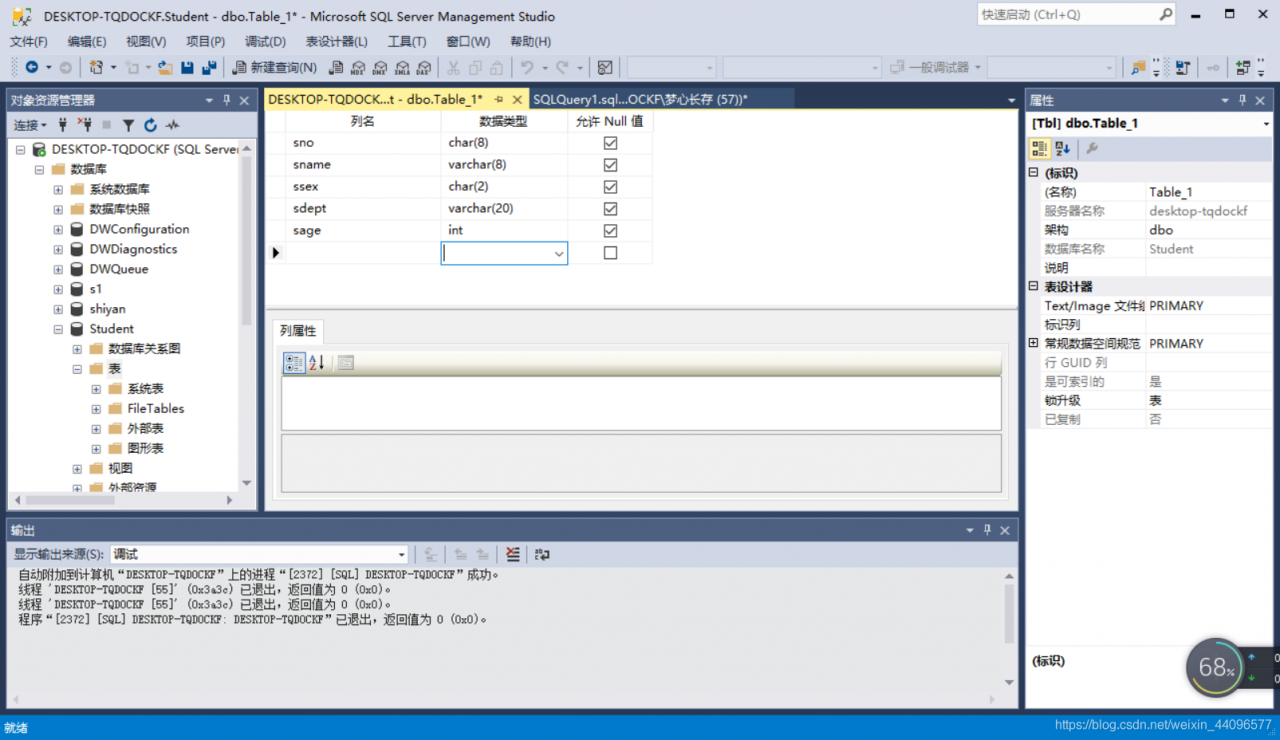Clear all text in the output panel
This screenshot has width=1280, height=740.
[x=513, y=554]
